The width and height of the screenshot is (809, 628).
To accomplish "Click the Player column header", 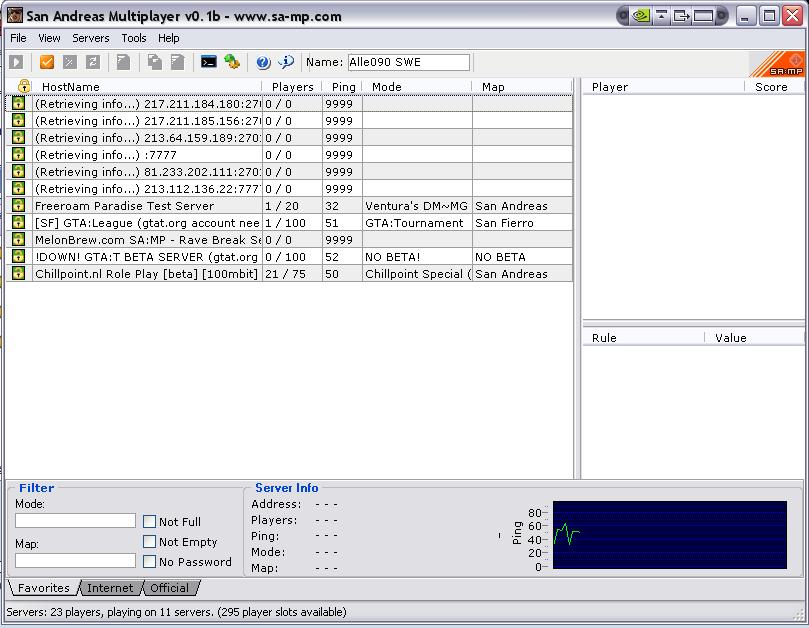I will [x=664, y=87].
